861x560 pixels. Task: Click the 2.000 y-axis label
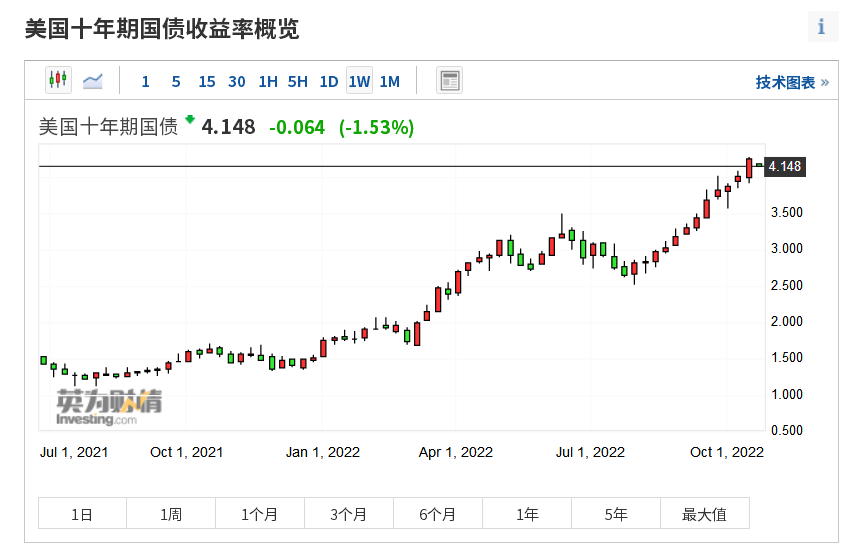787,321
